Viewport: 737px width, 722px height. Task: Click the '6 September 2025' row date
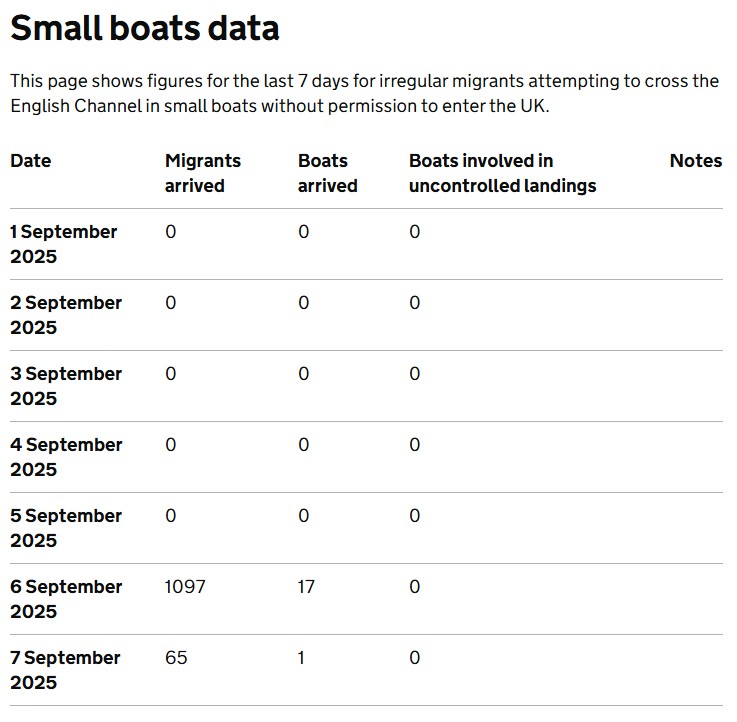point(66,599)
